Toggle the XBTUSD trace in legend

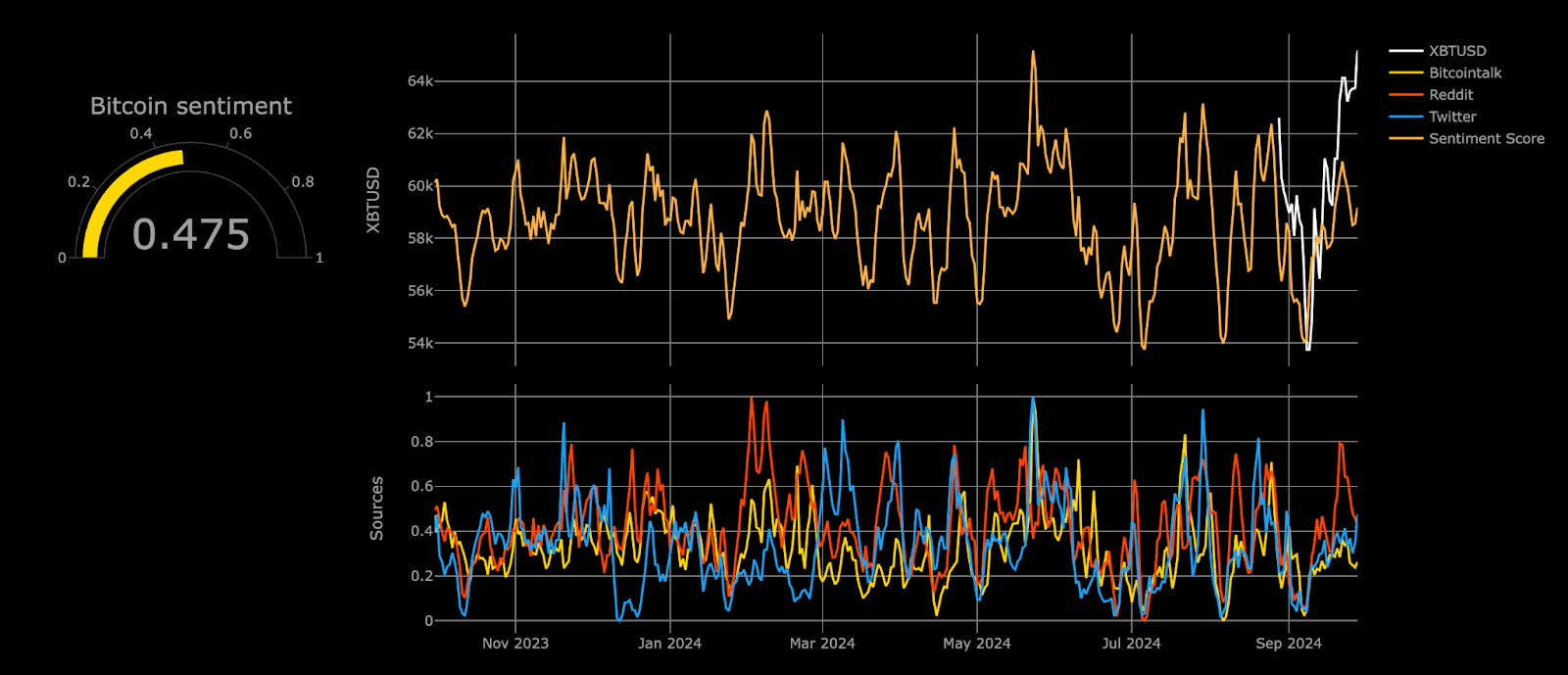1456,51
